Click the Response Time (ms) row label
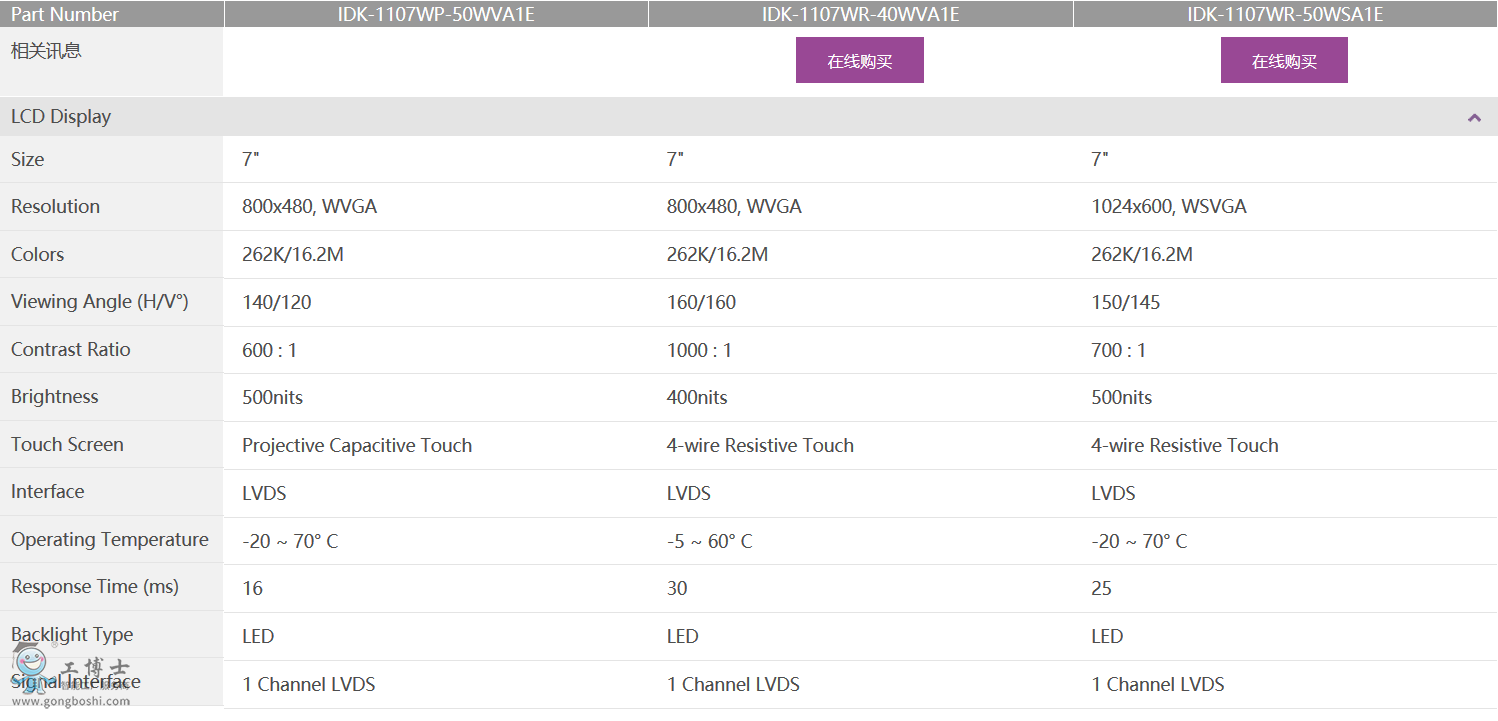 pyautogui.click(x=95, y=587)
